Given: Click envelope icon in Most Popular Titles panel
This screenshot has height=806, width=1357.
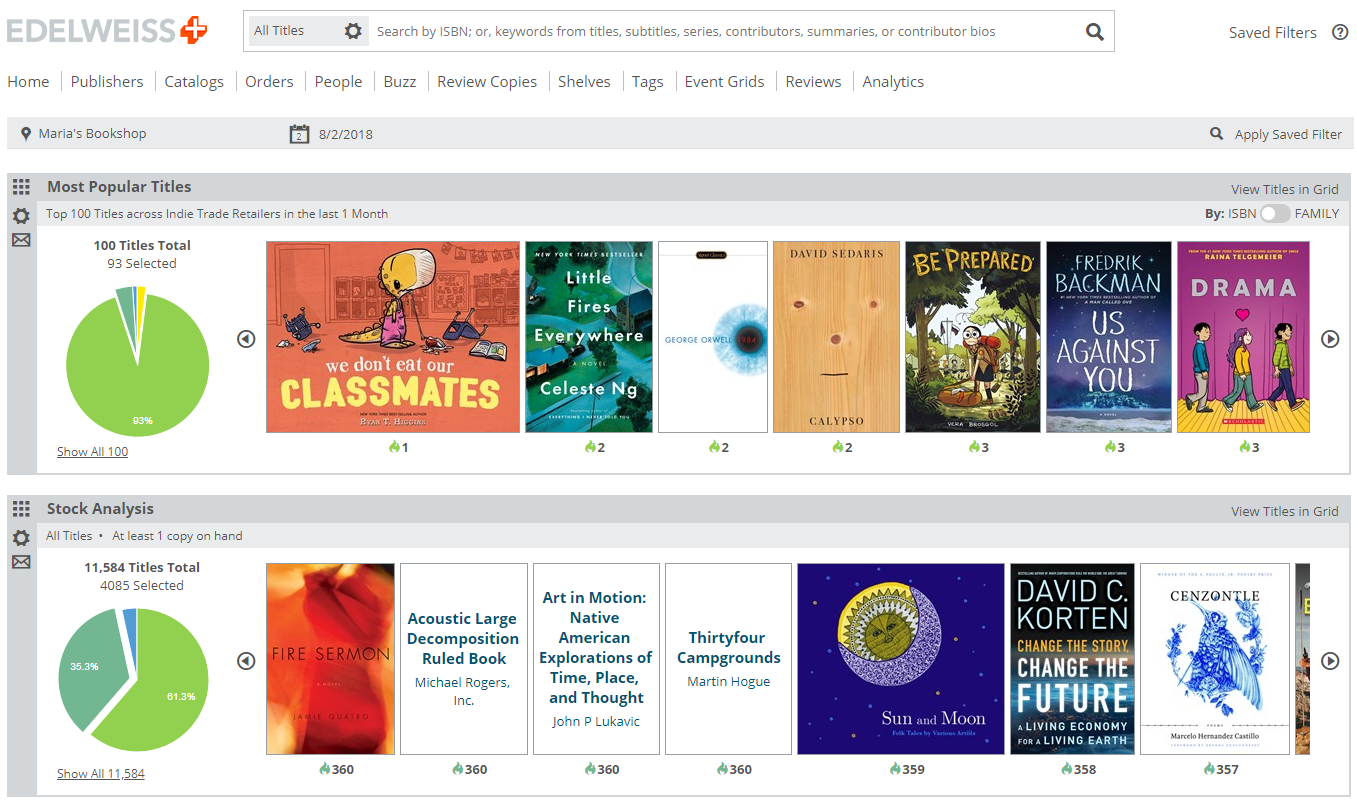Looking at the screenshot, I should tap(21, 240).
